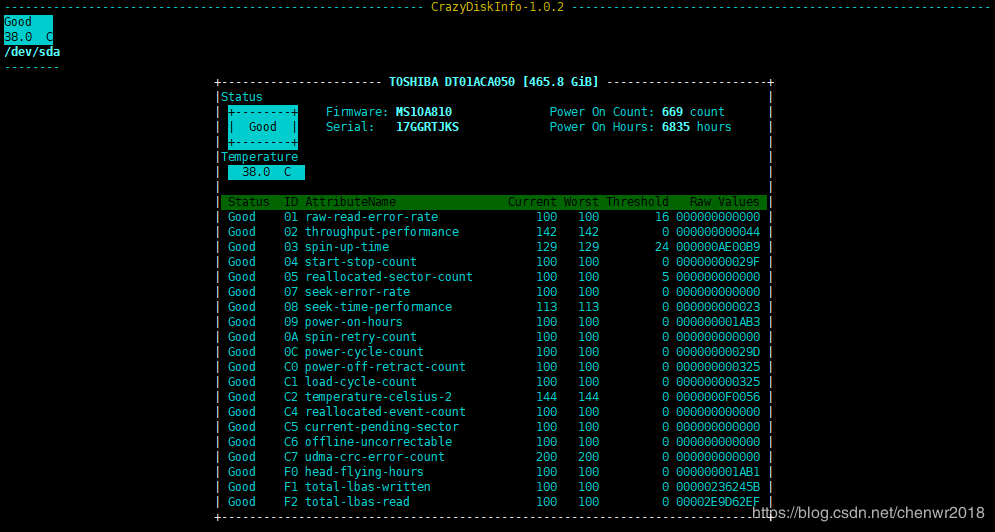995x532 pixels.
Task: Click the serial number 17GGRTJKS
Action: pos(427,127)
